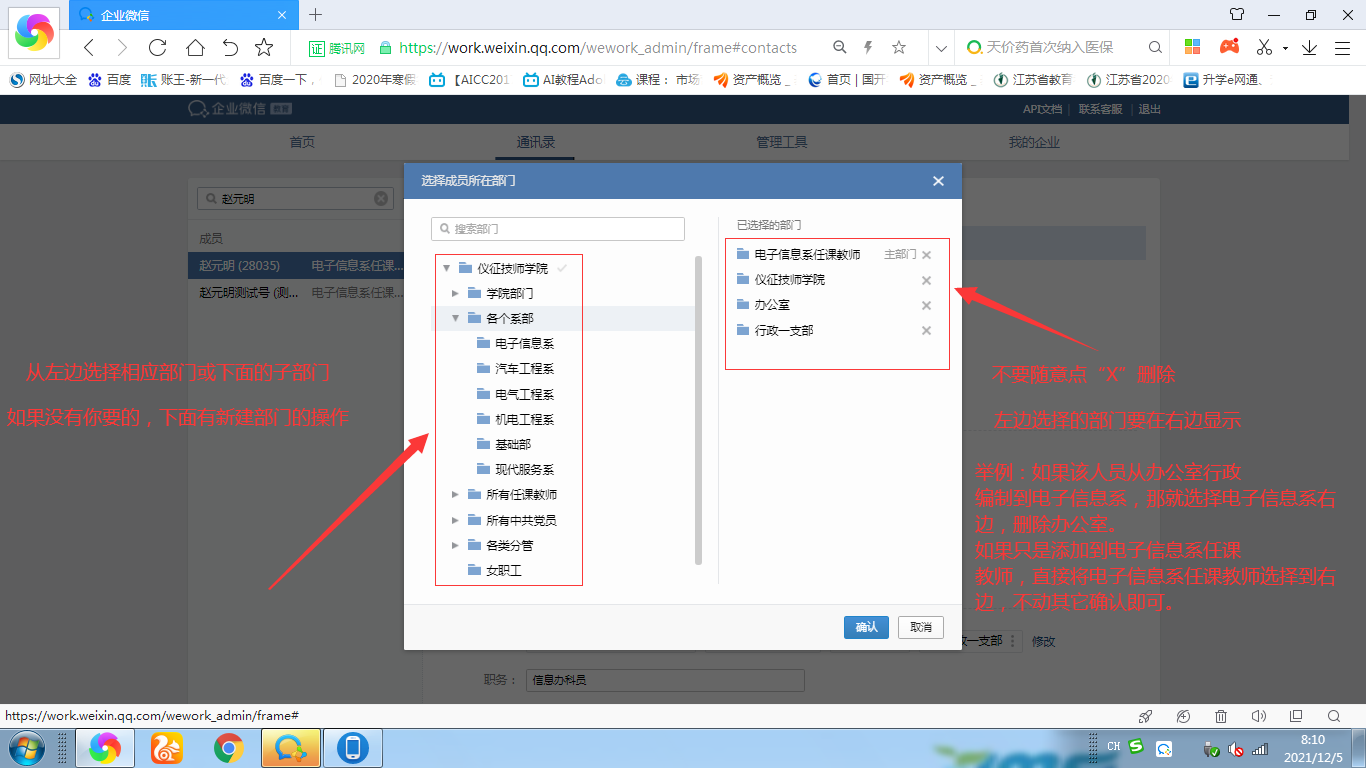Click the 确认 button
This screenshot has width=1366, height=768.
coord(866,627)
